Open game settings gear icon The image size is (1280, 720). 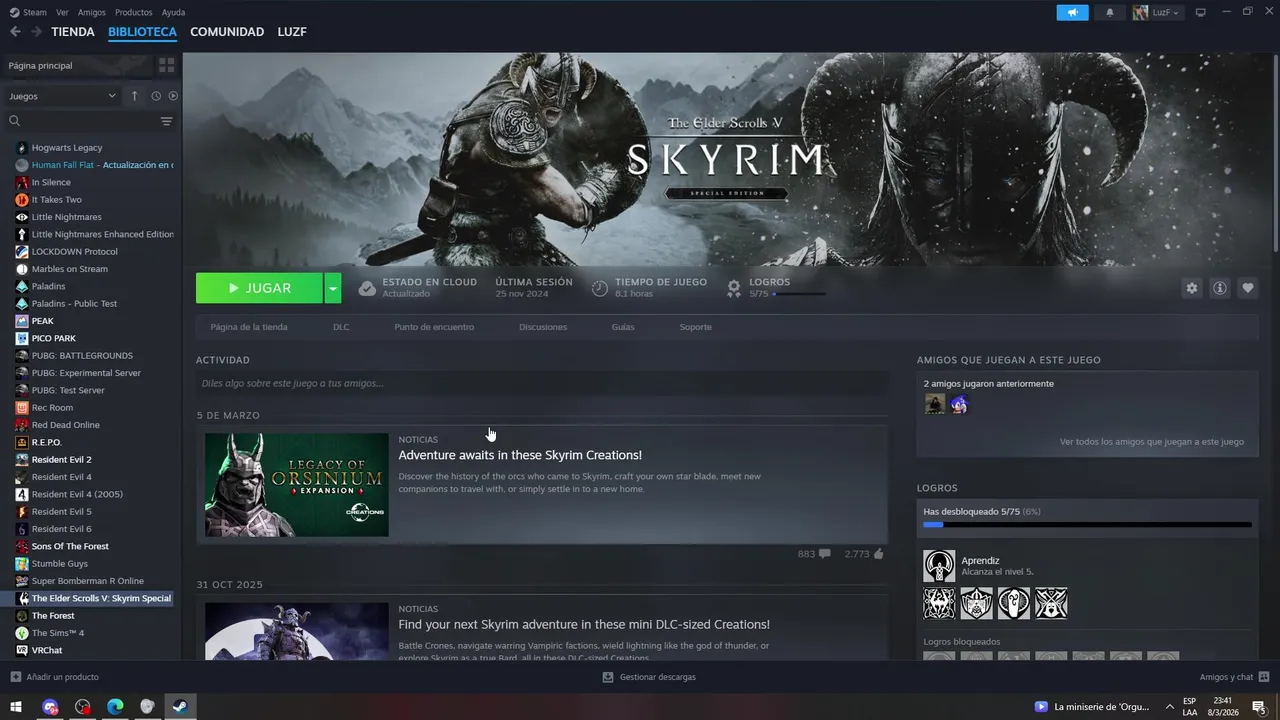[1191, 288]
